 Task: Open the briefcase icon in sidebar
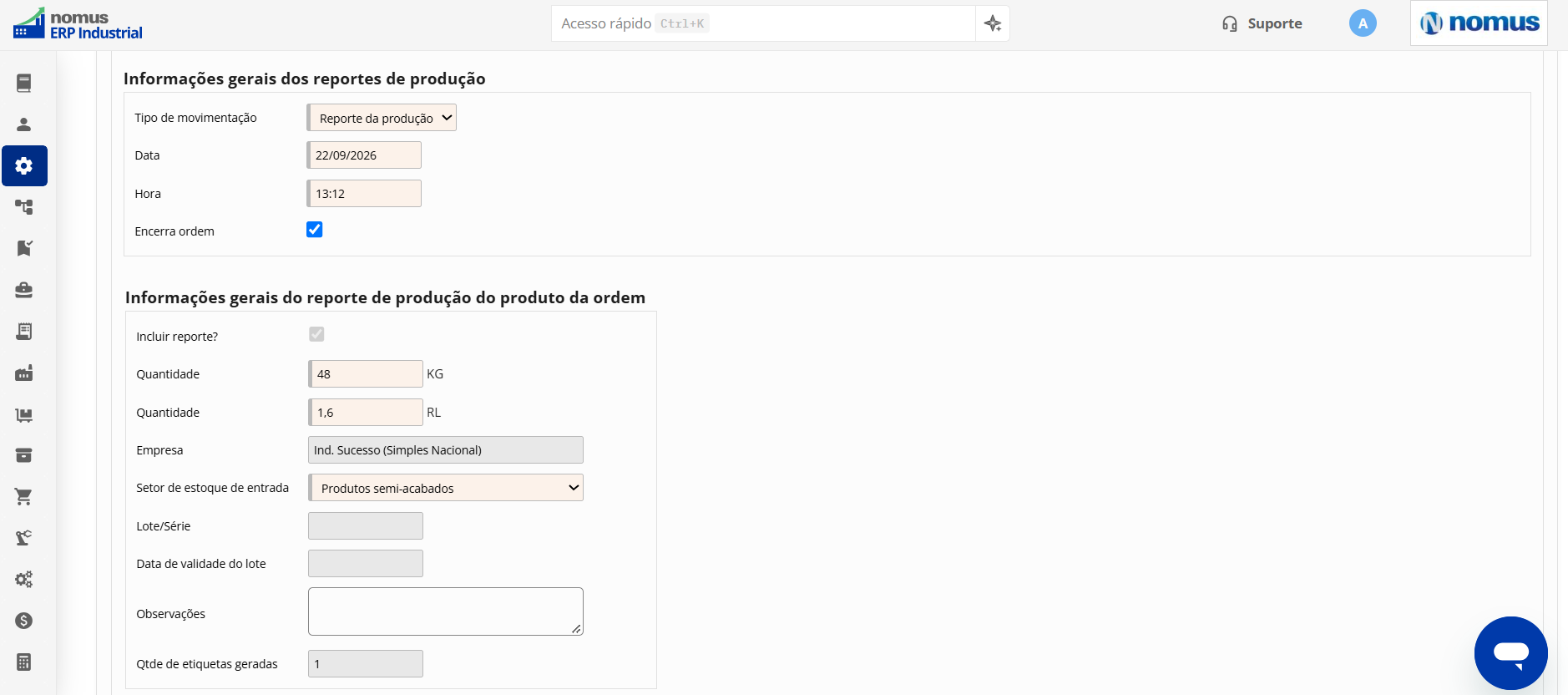pyautogui.click(x=24, y=290)
